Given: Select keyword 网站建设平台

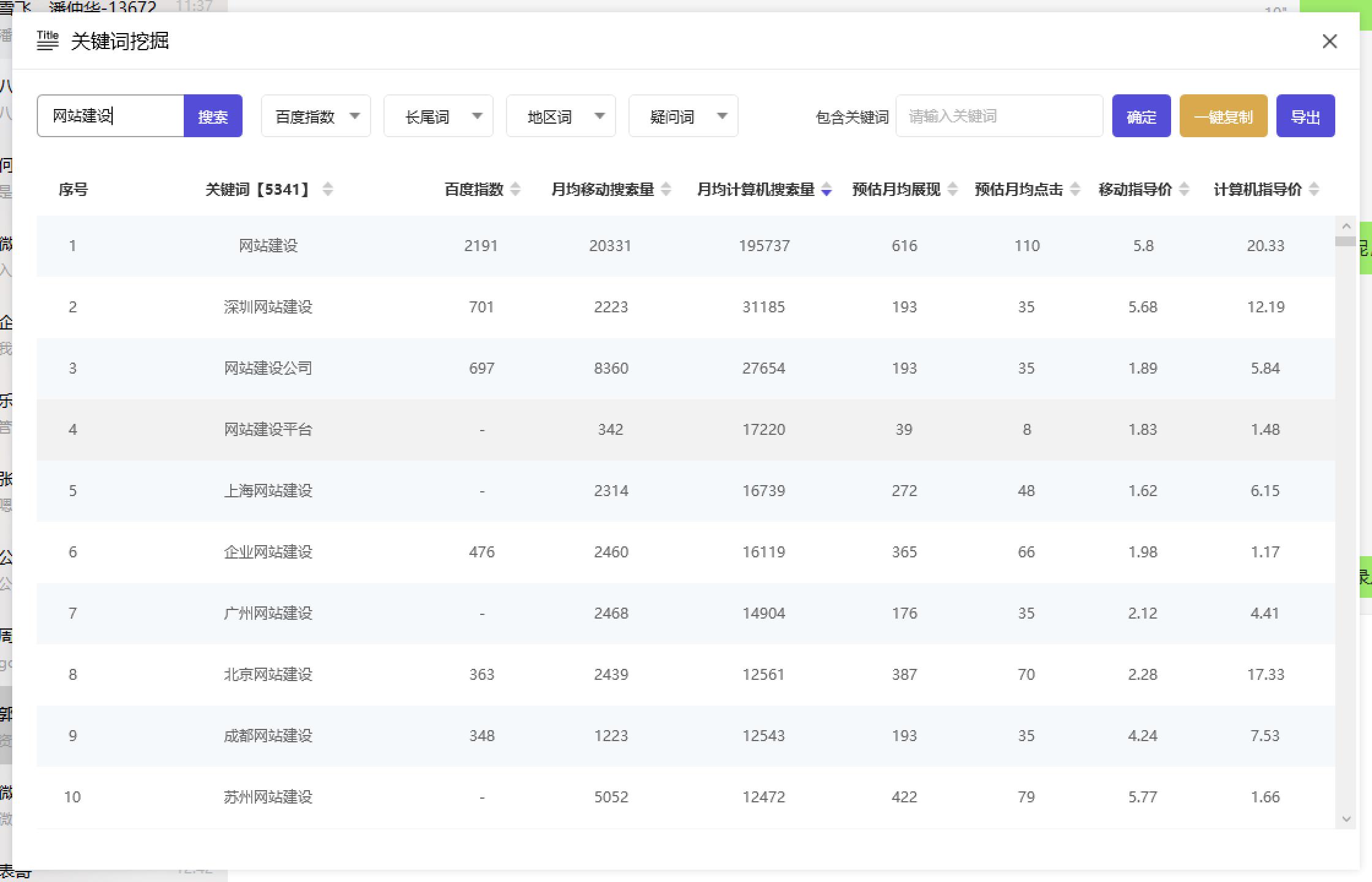Looking at the screenshot, I should pyautogui.click(x=268, y=429).
